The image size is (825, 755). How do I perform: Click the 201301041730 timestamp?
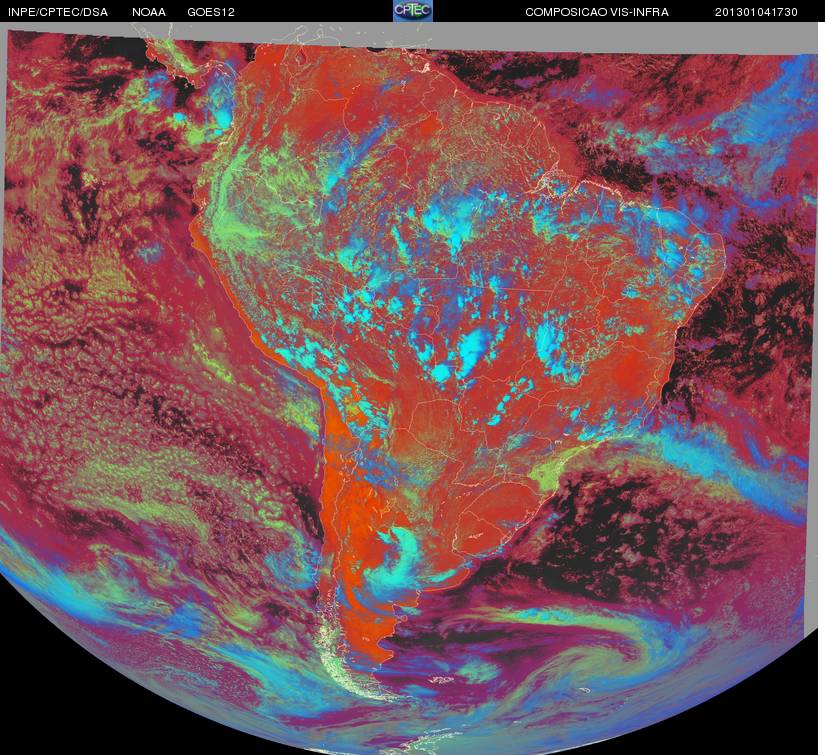756,12
